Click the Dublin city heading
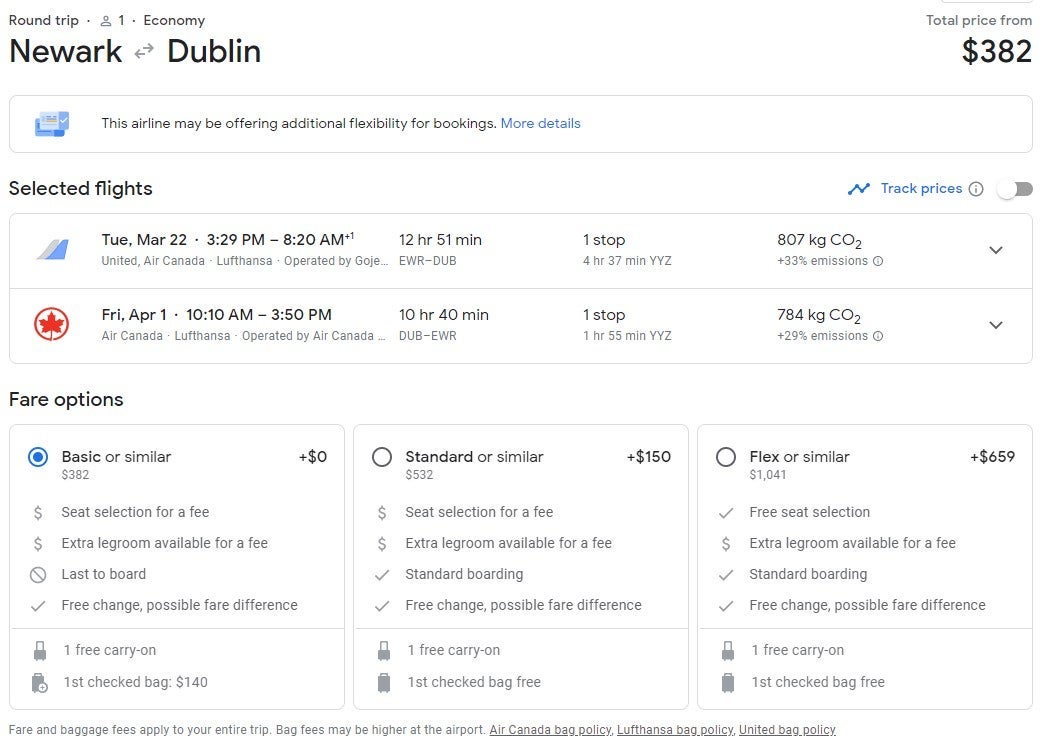 (214, 51)
